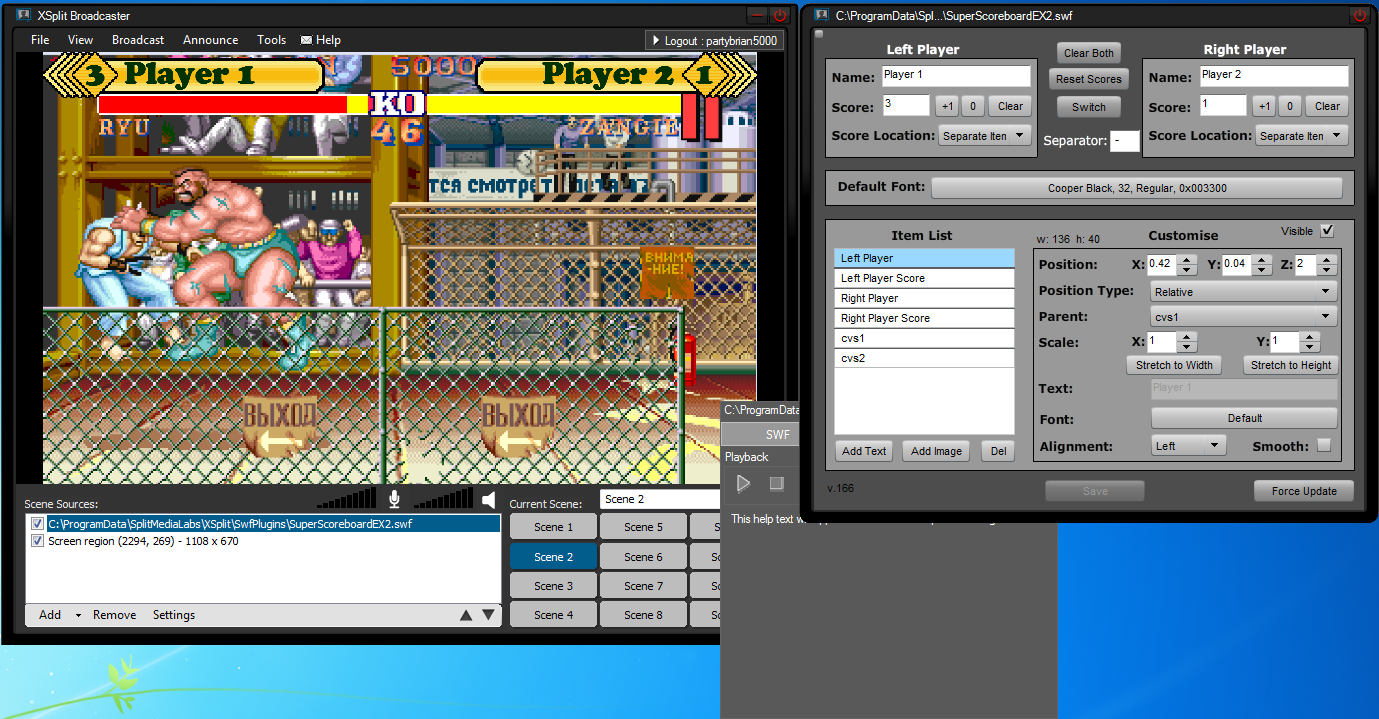The height and width of the screenshot is (719, 1379).
Task: Open scene source Settings
Action: 174,615
